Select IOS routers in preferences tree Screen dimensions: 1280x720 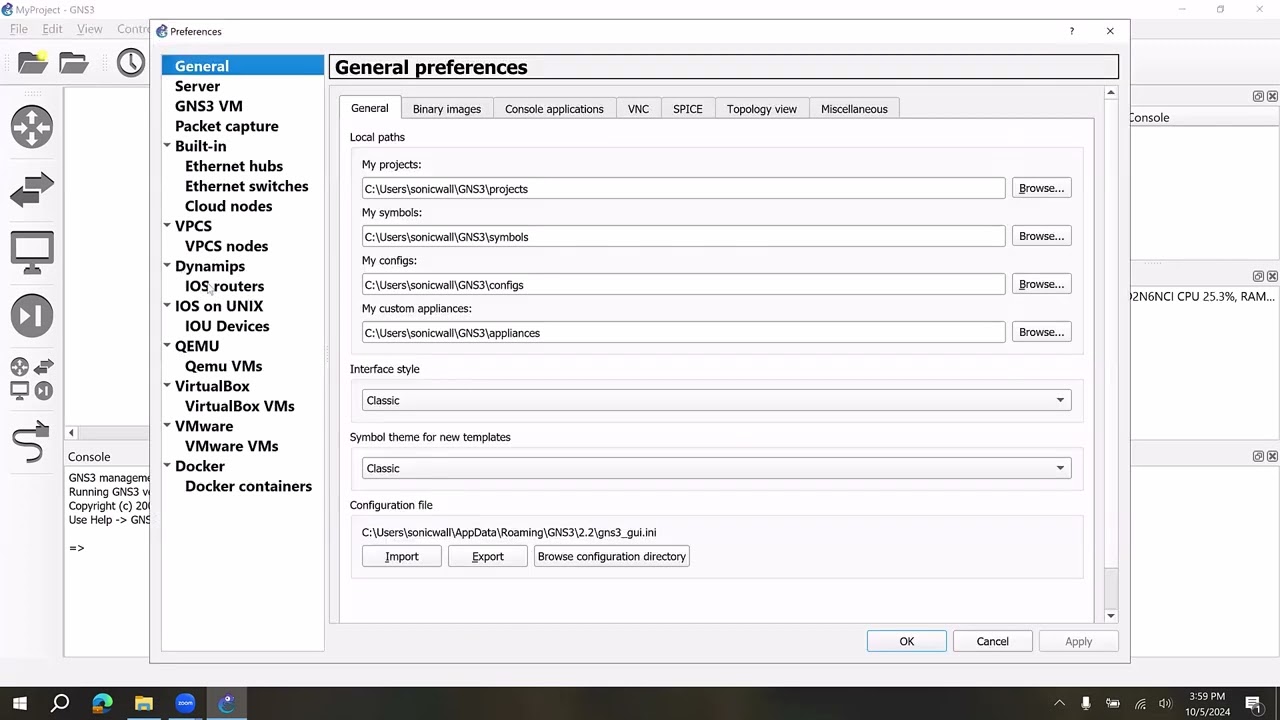click(x=225, y=286)
